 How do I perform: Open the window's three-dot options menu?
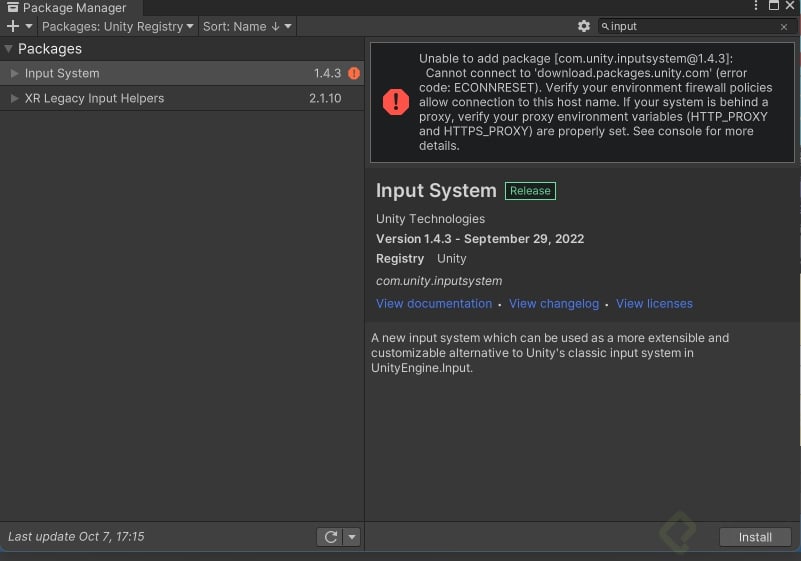tap(755, 7)
